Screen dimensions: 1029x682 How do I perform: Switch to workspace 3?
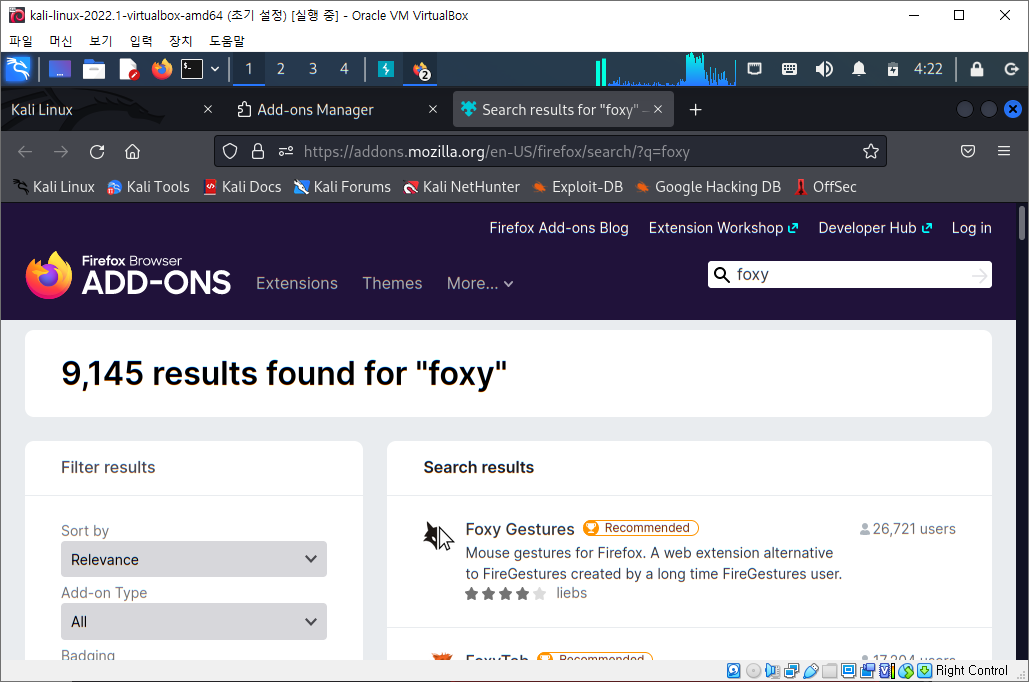(x=313, y=69)
